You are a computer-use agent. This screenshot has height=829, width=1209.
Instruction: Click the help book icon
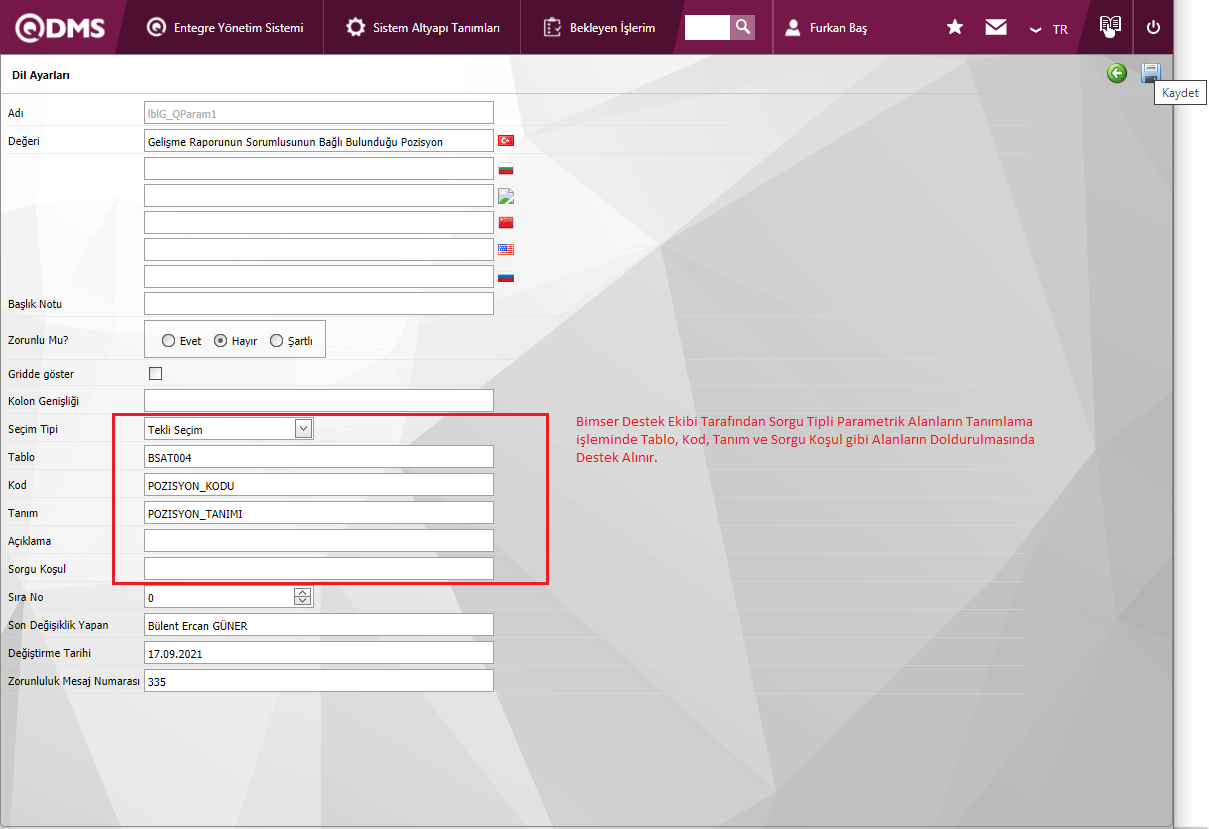[x=1110, y=27]
